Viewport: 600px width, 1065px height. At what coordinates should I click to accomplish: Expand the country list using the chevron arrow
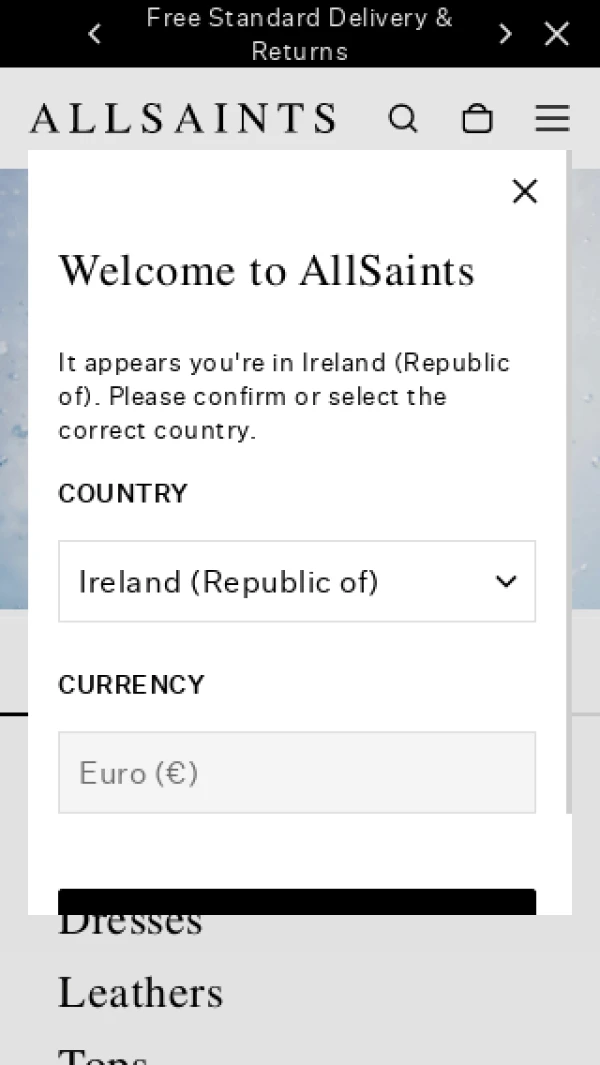point(506,581)
